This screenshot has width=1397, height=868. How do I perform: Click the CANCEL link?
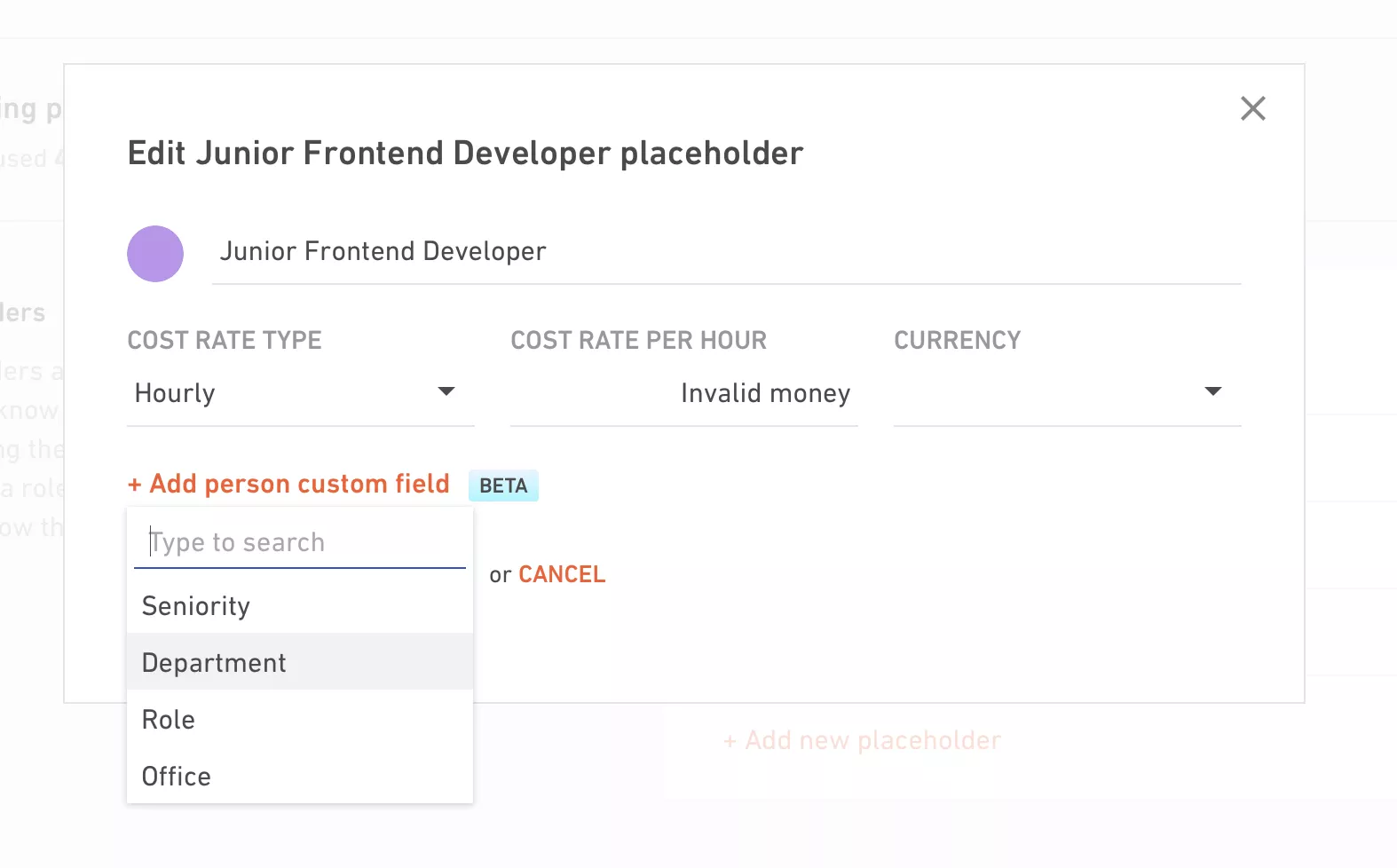coord(562,574)
